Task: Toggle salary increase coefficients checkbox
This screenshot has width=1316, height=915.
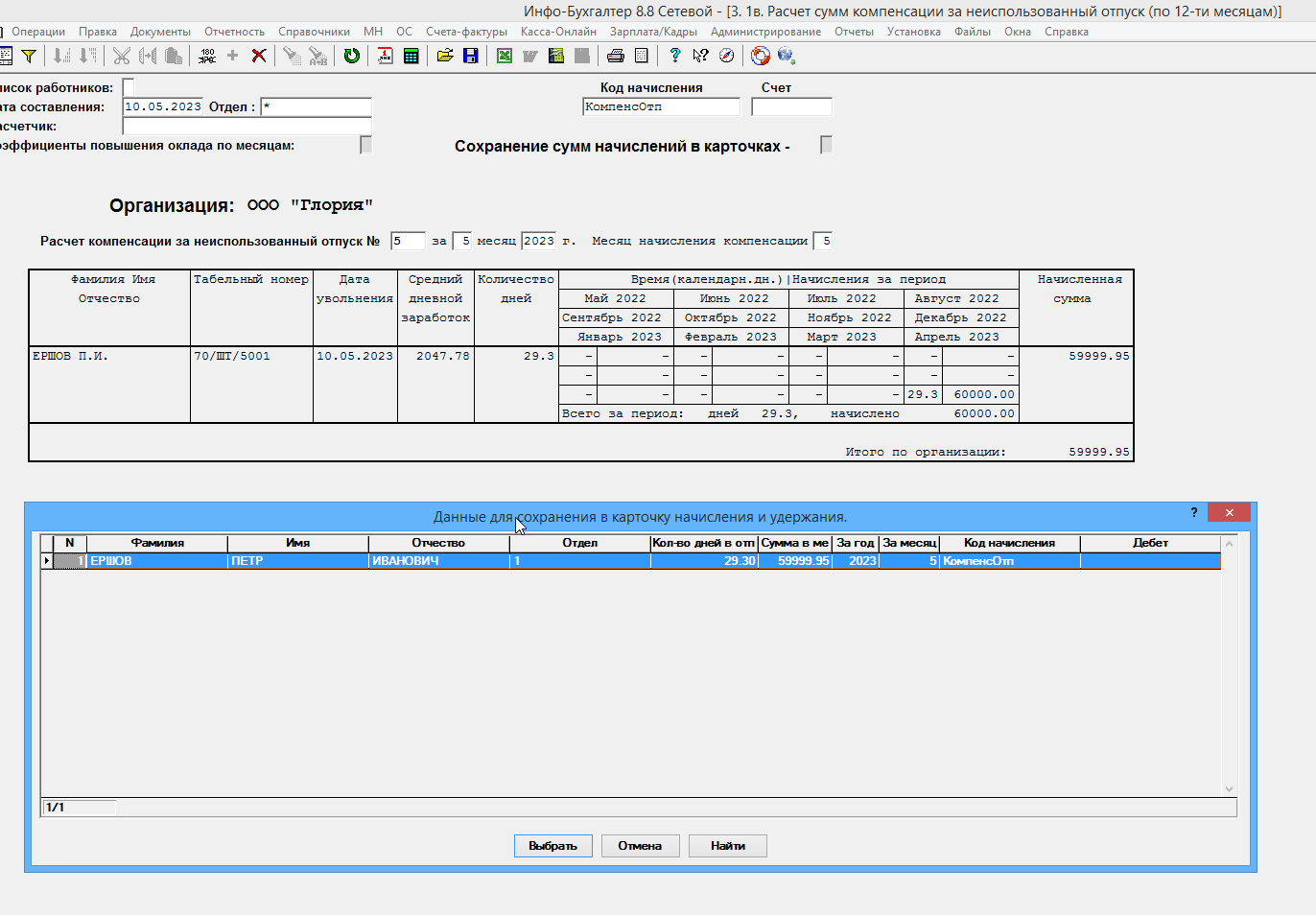Action: (365, 145)
